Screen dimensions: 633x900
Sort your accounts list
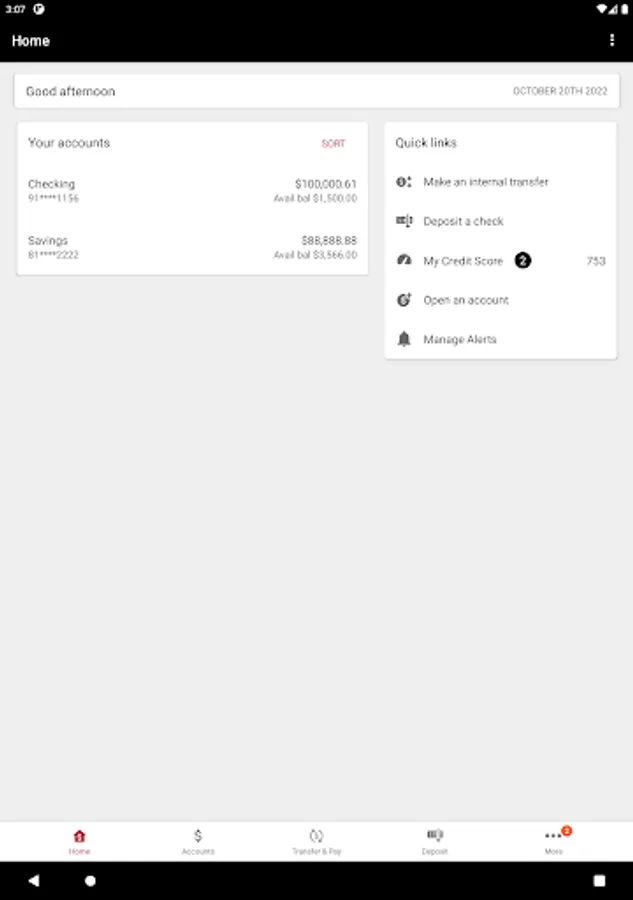point(333,143)
